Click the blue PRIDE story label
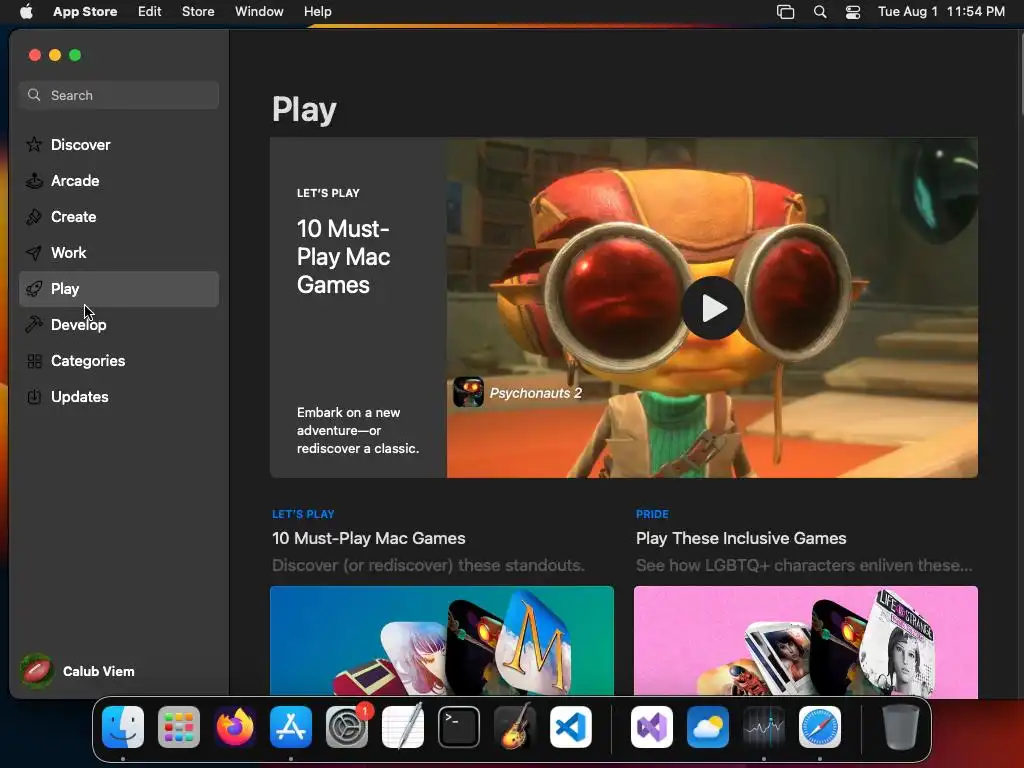Viewport: 1024px width, 768px height. tap(652, 514)
